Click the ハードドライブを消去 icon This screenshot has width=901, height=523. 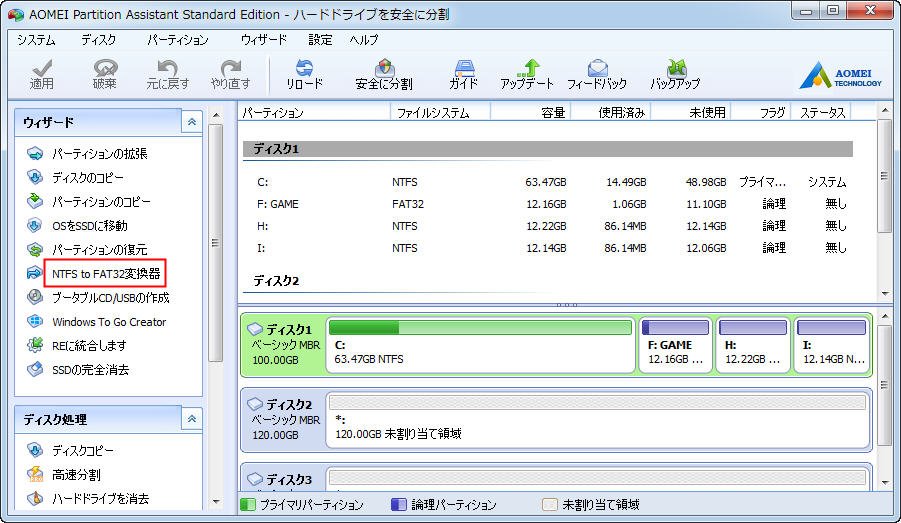point(35,498)
